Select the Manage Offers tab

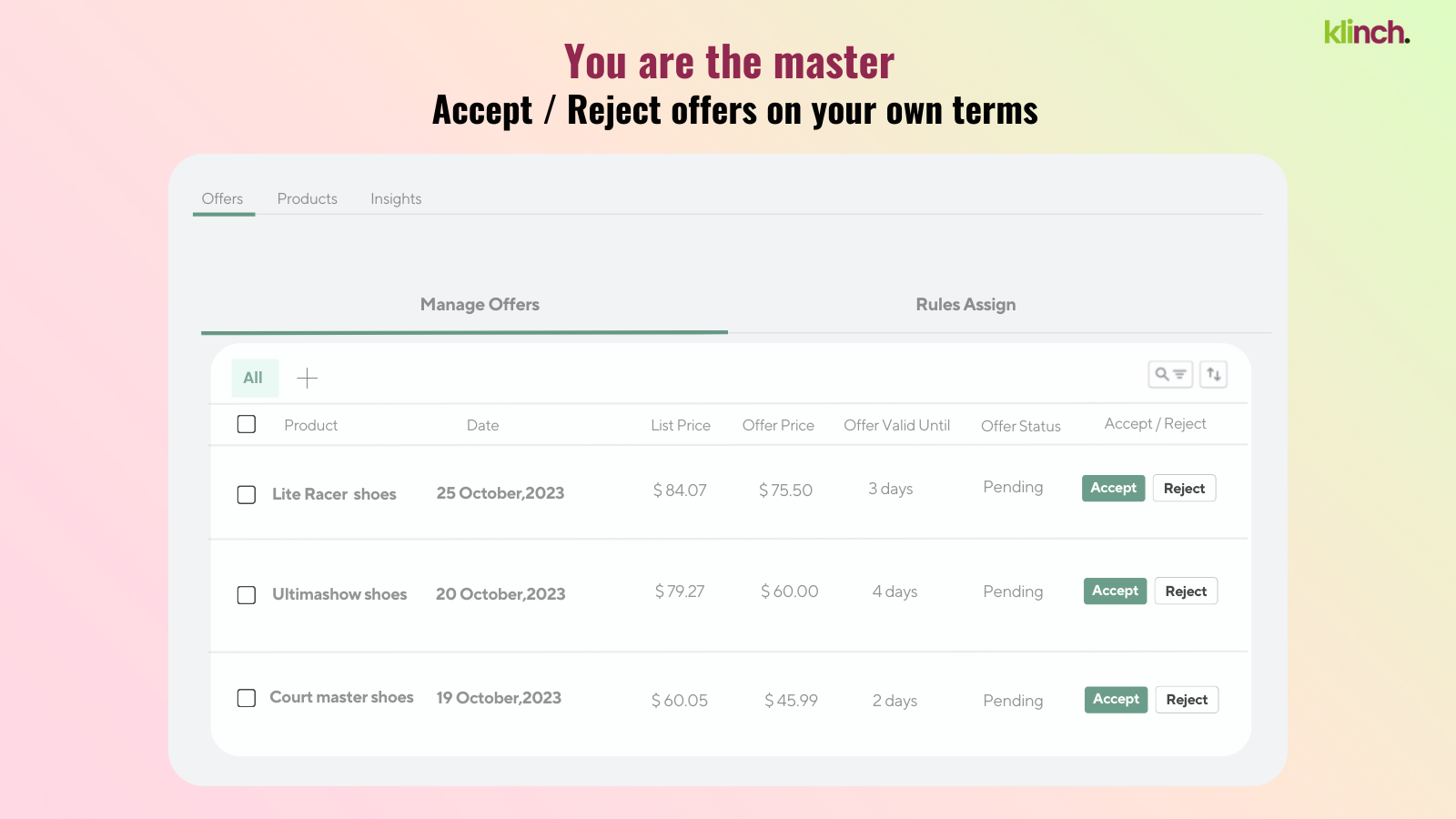(480, 305)
